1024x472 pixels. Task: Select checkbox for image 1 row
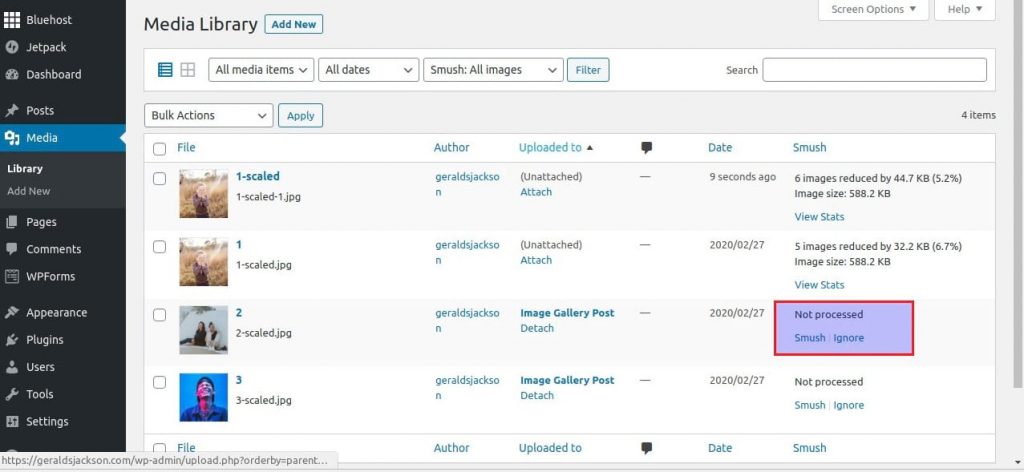coord(159,247)
